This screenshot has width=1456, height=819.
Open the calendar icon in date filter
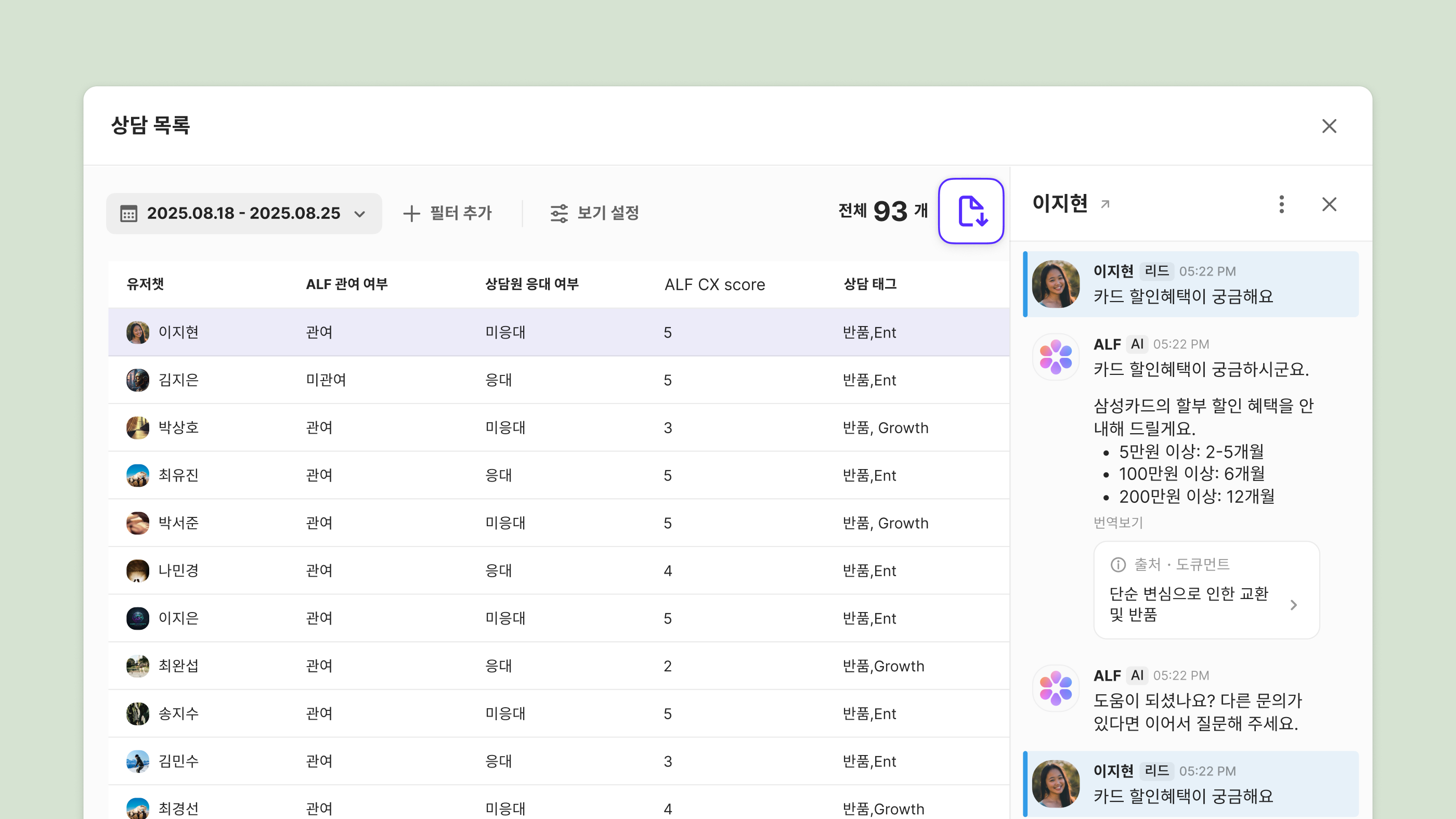click(129, 214)
